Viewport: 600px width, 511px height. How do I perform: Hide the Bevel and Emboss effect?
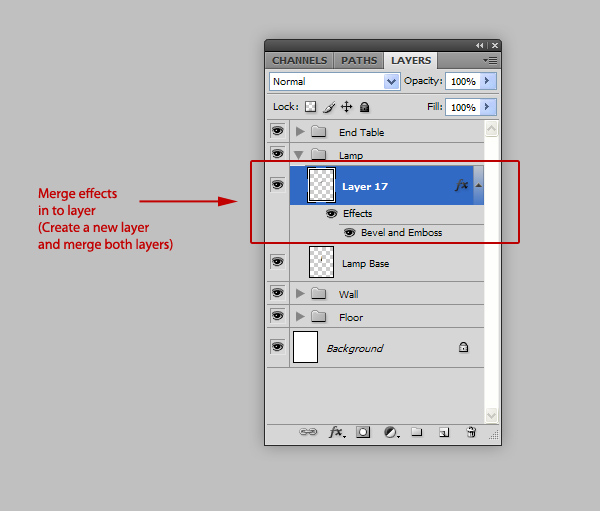(350, 232)
